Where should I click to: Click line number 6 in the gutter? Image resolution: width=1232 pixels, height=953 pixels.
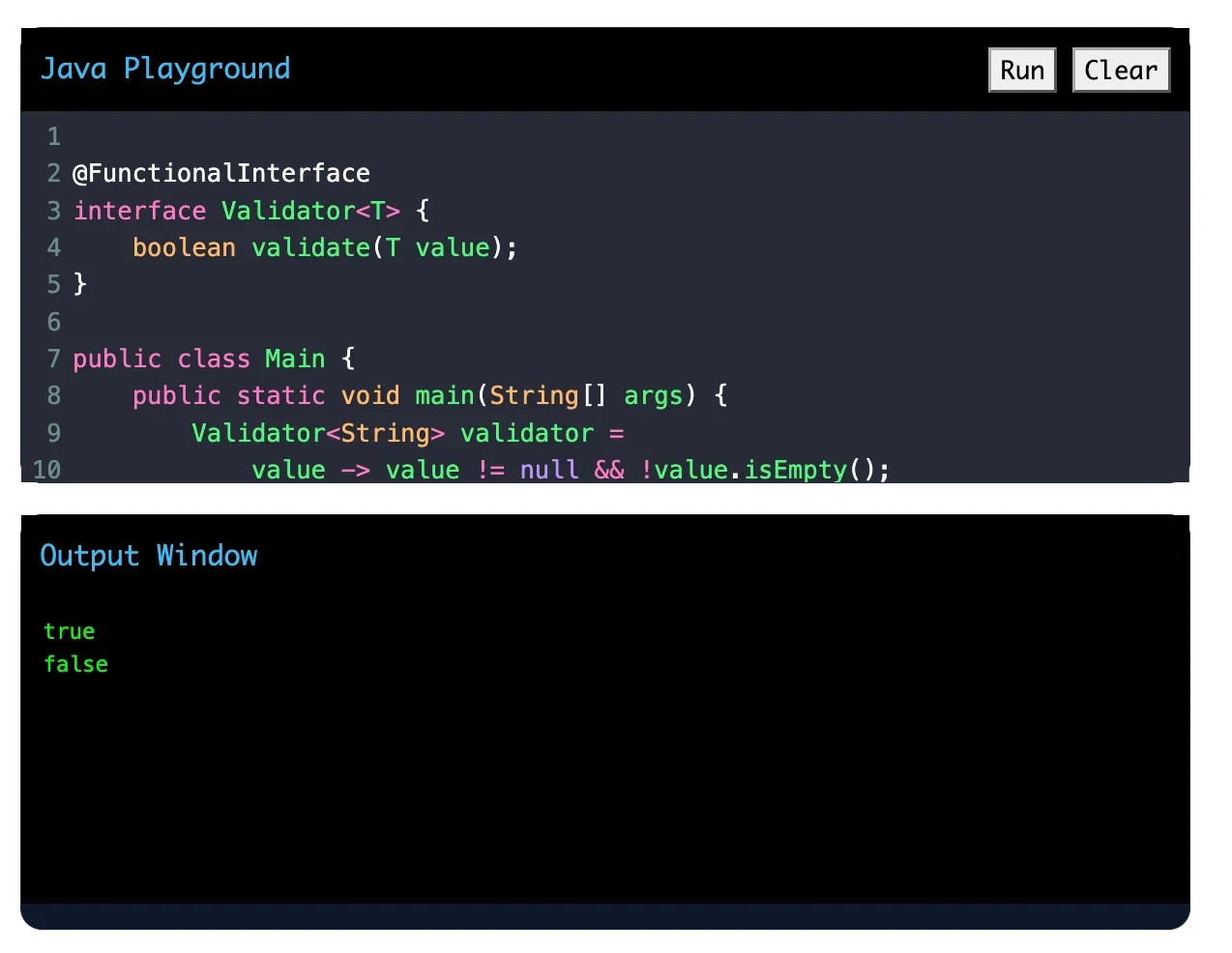pos(54,322)
